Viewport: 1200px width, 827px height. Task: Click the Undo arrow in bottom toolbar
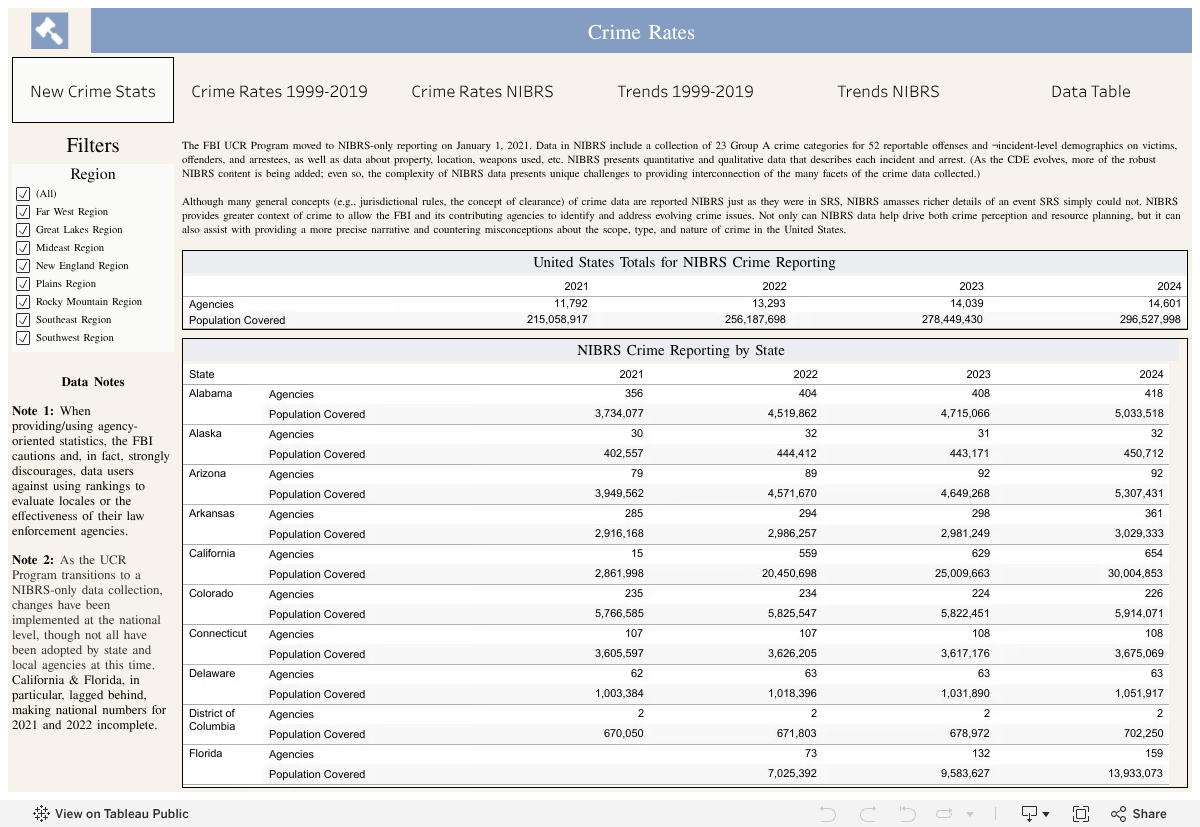click(x=827, y=814)
